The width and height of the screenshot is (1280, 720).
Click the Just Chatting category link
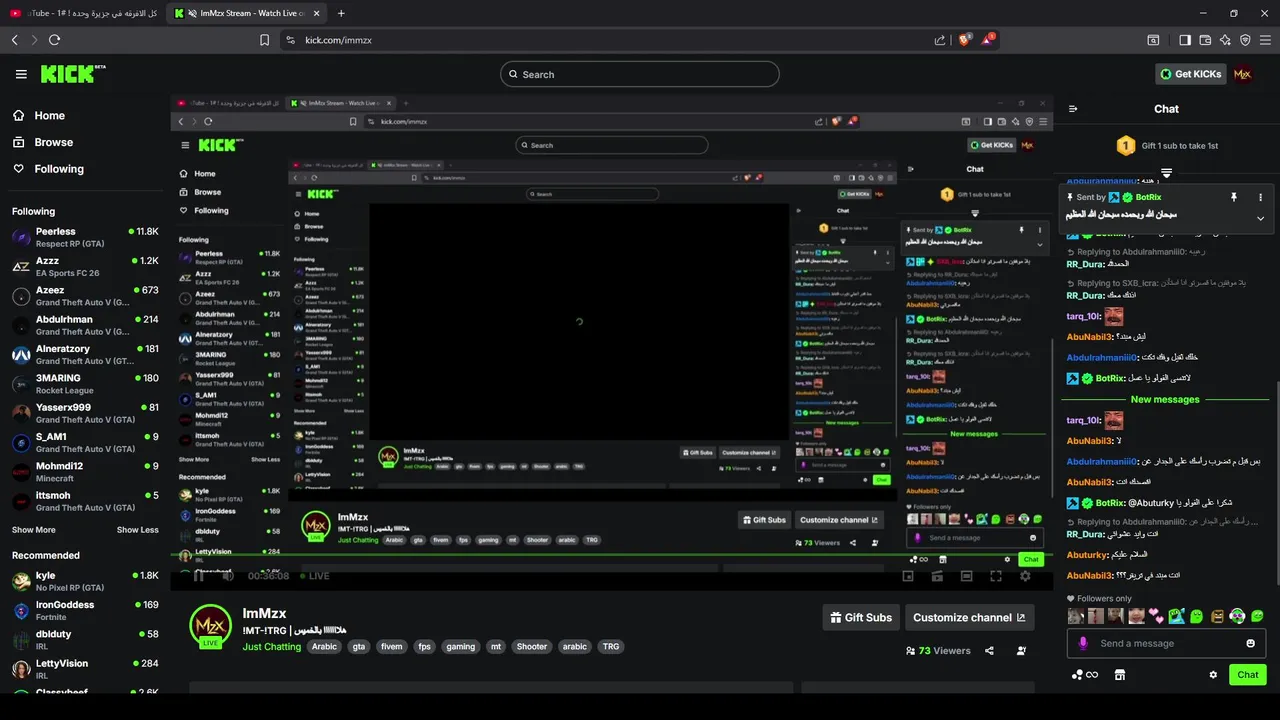point(271,647)
